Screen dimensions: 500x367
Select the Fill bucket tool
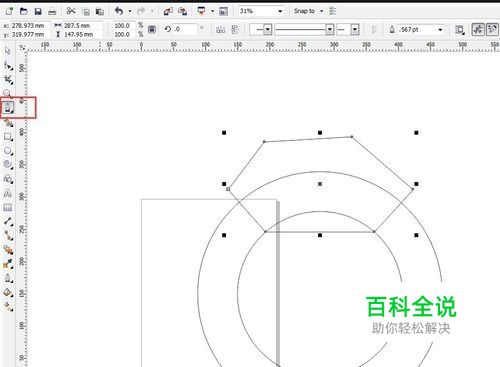pyautogui.click(x=8, y=293)
